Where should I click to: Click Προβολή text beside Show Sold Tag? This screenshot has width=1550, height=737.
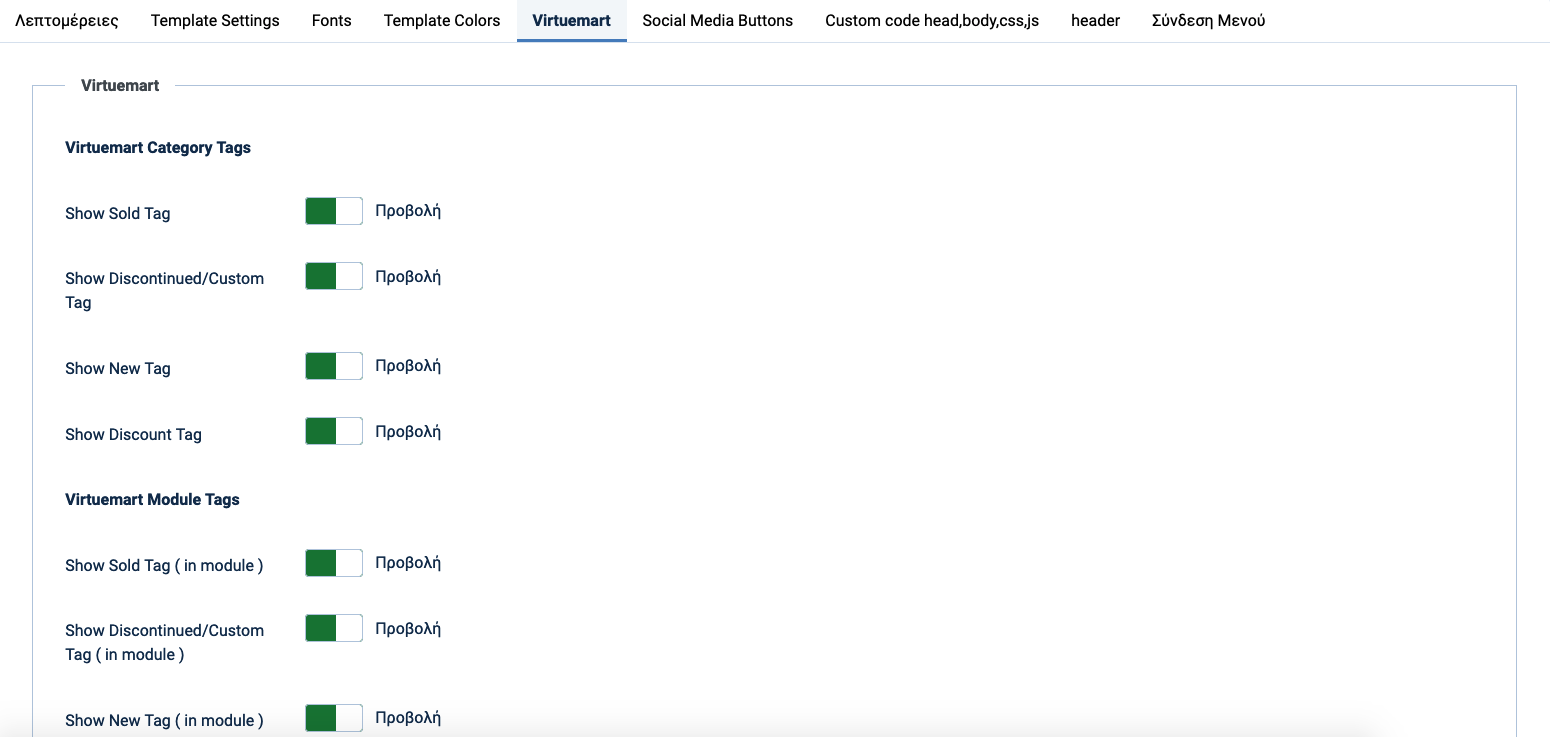pos(408,211)
